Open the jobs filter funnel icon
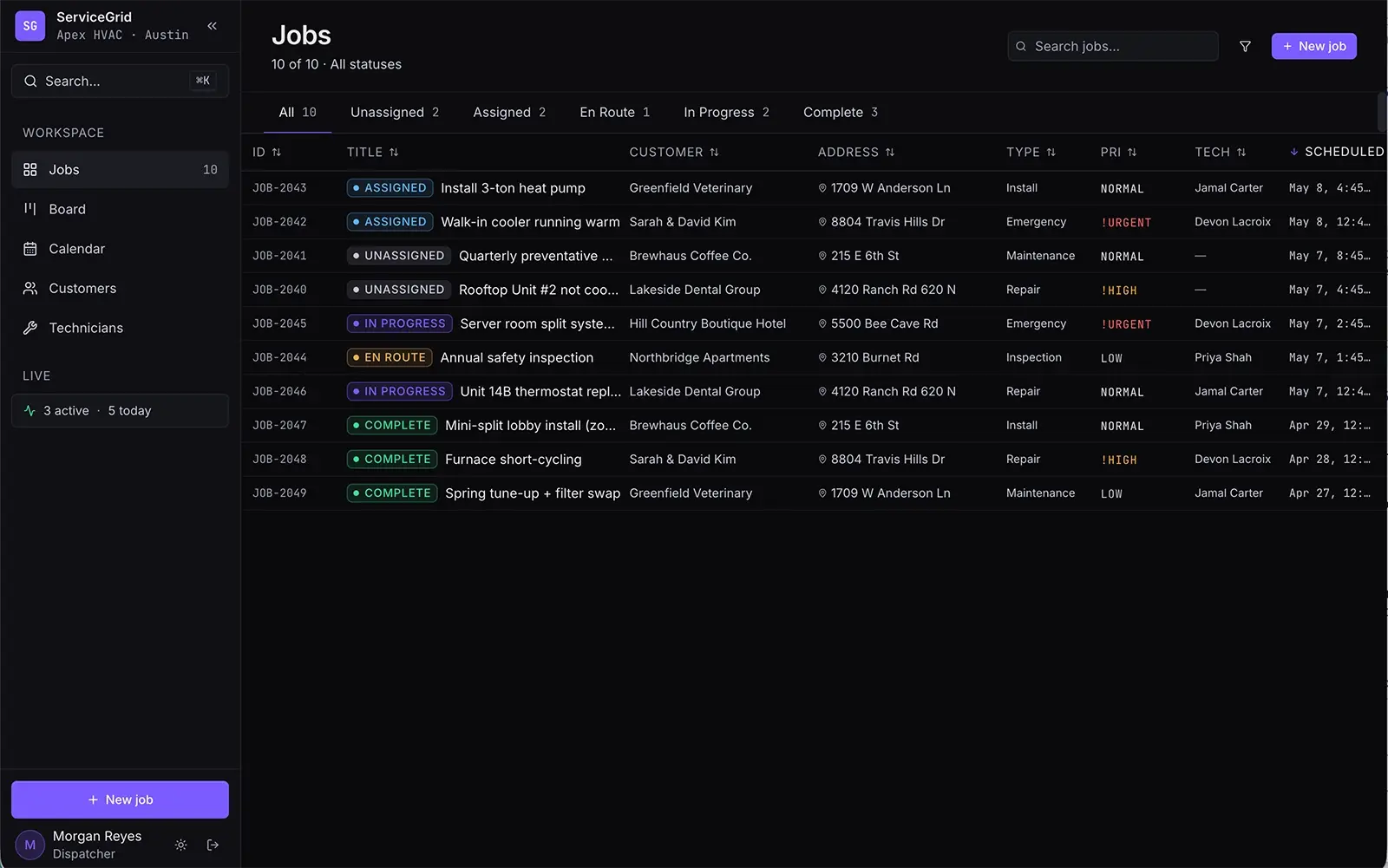This screenshot has height=868, width=1388. tap(1245, 46)
